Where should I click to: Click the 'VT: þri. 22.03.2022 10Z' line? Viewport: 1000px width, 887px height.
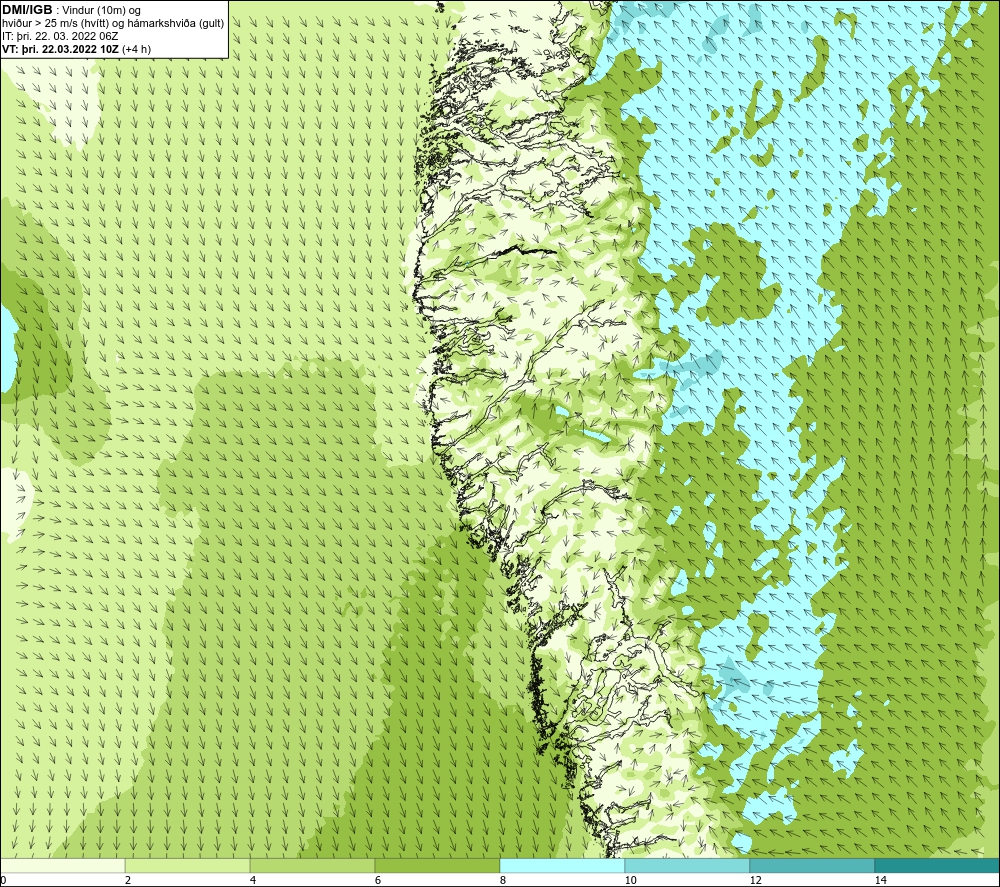point(77,49)
